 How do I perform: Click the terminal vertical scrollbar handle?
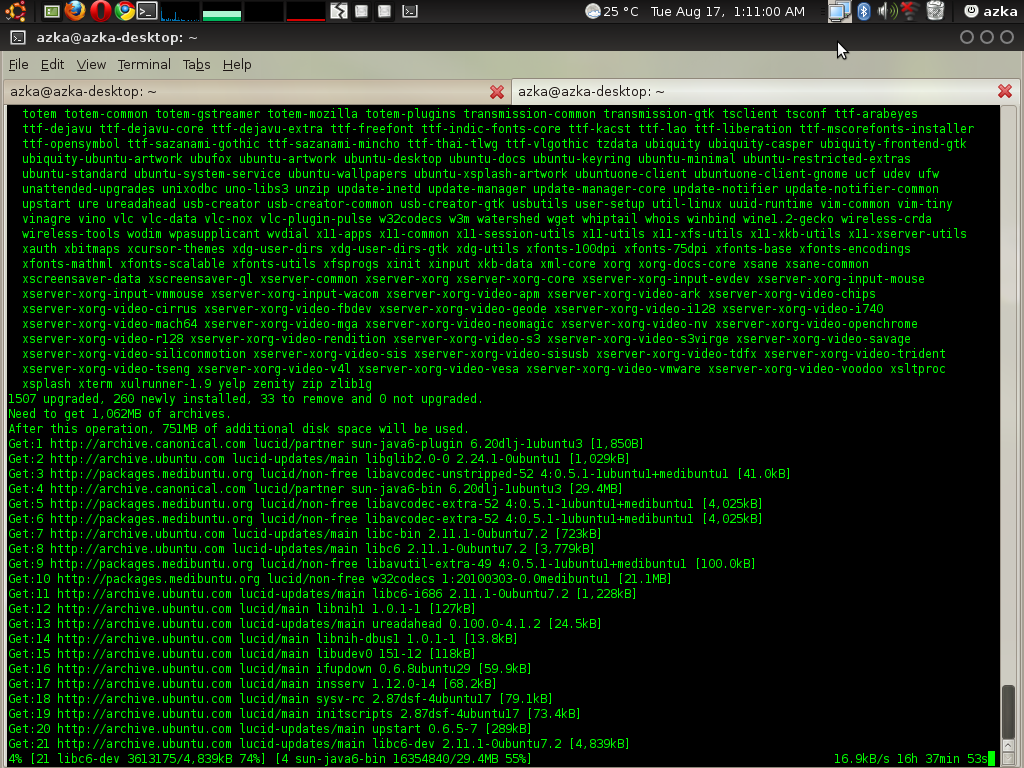tap(1008, 712)
